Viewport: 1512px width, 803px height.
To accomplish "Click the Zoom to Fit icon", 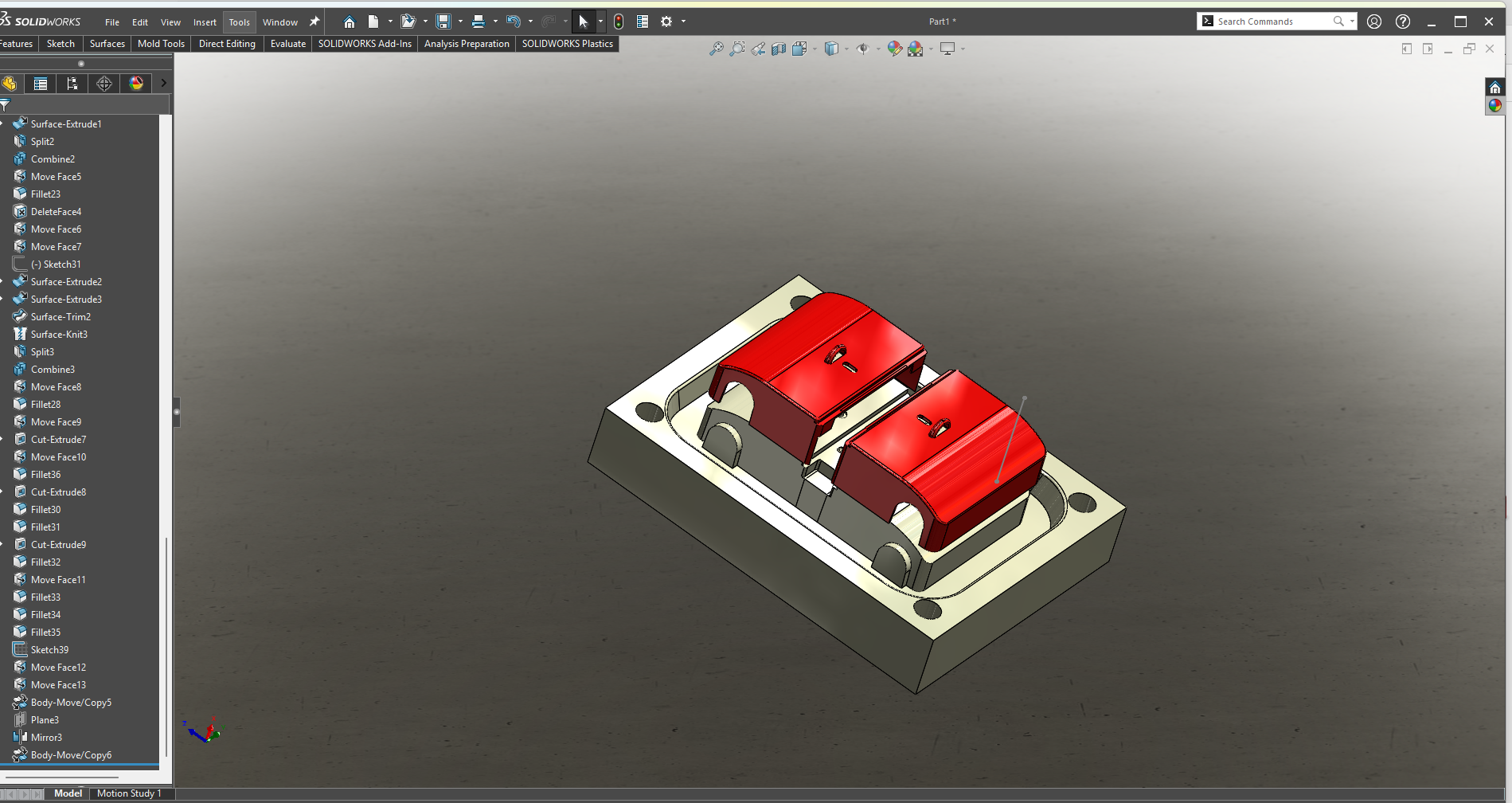I will [x=716, y=49].
